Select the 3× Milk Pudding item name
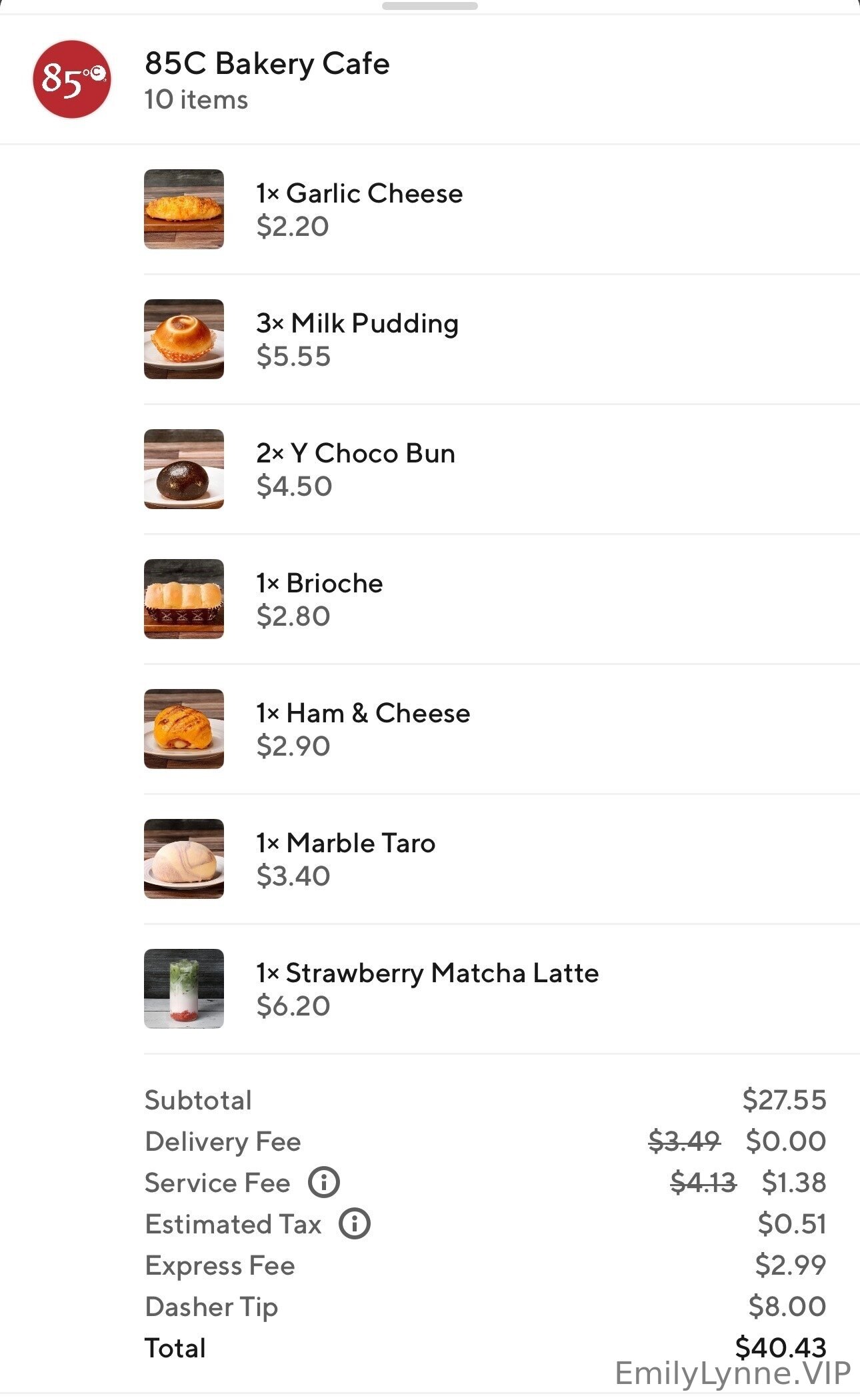The width and height of the screenshot is (860, 1400). [x=357, y=323]
